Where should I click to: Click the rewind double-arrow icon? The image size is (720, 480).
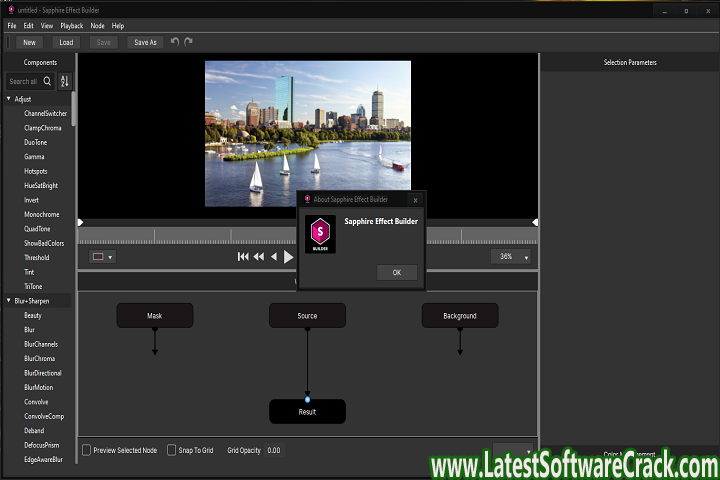point(258,257)
